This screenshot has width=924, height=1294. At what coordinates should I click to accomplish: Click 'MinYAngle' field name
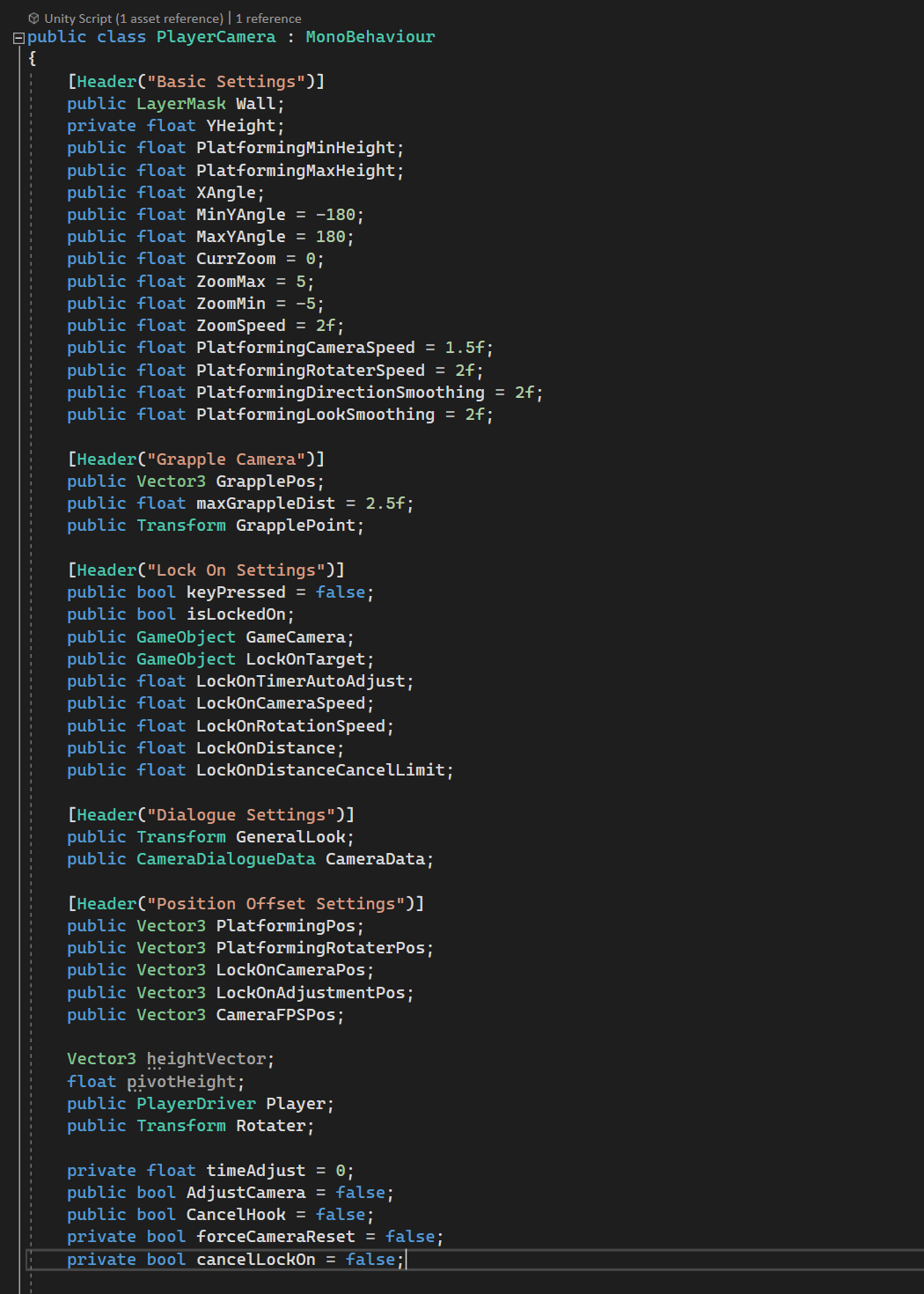coord(241,215)
